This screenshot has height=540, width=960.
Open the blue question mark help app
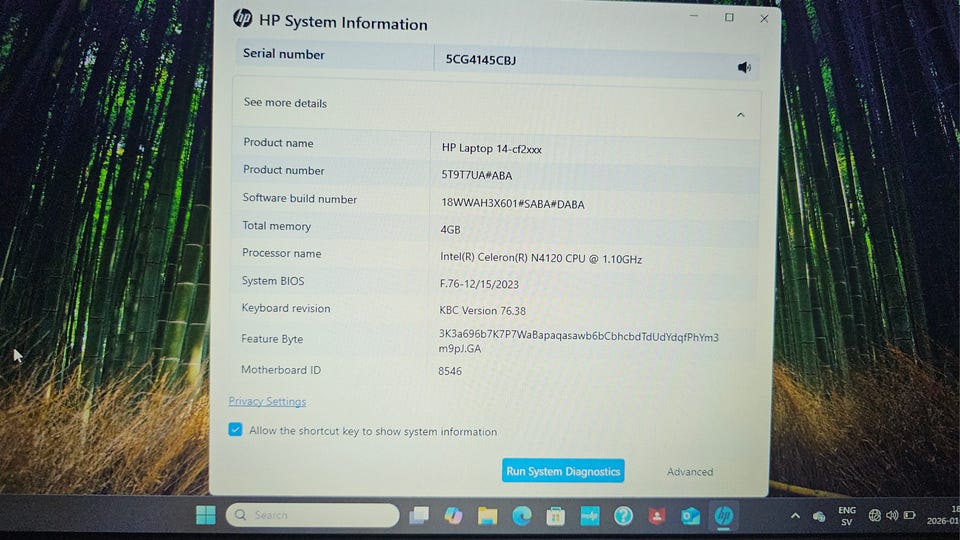623,516
